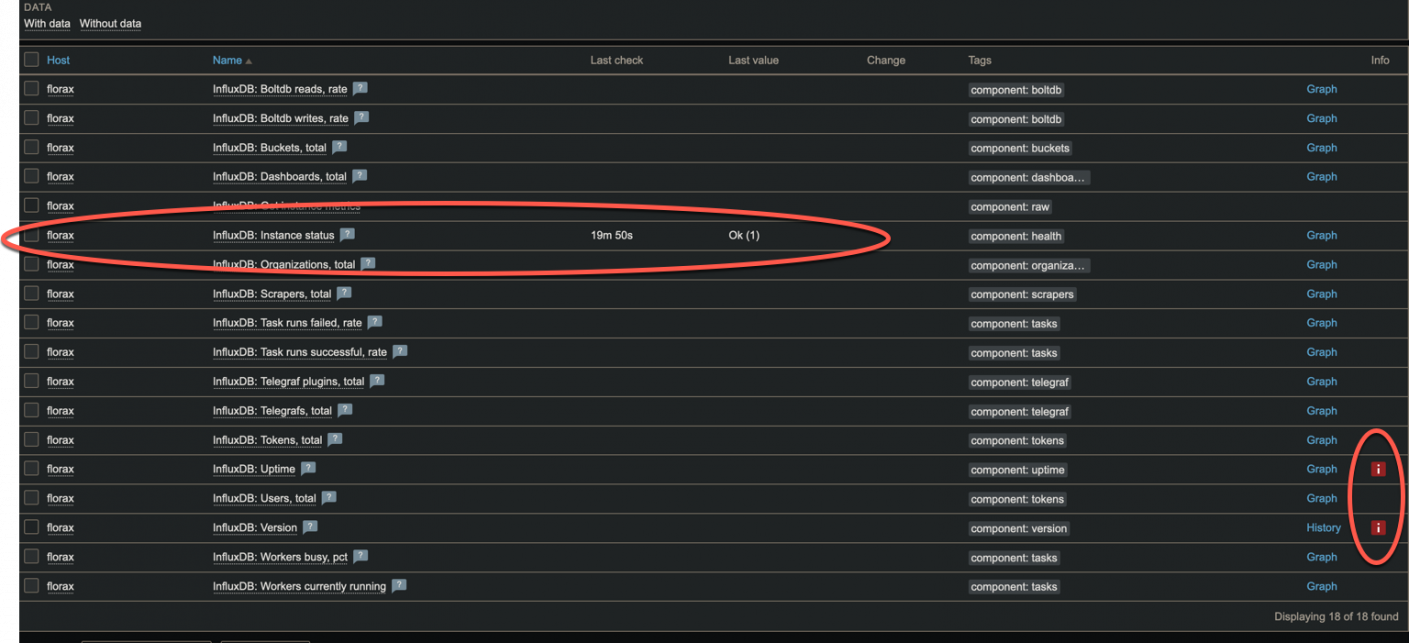Switch to the With data filter tab

click(47, 23)
